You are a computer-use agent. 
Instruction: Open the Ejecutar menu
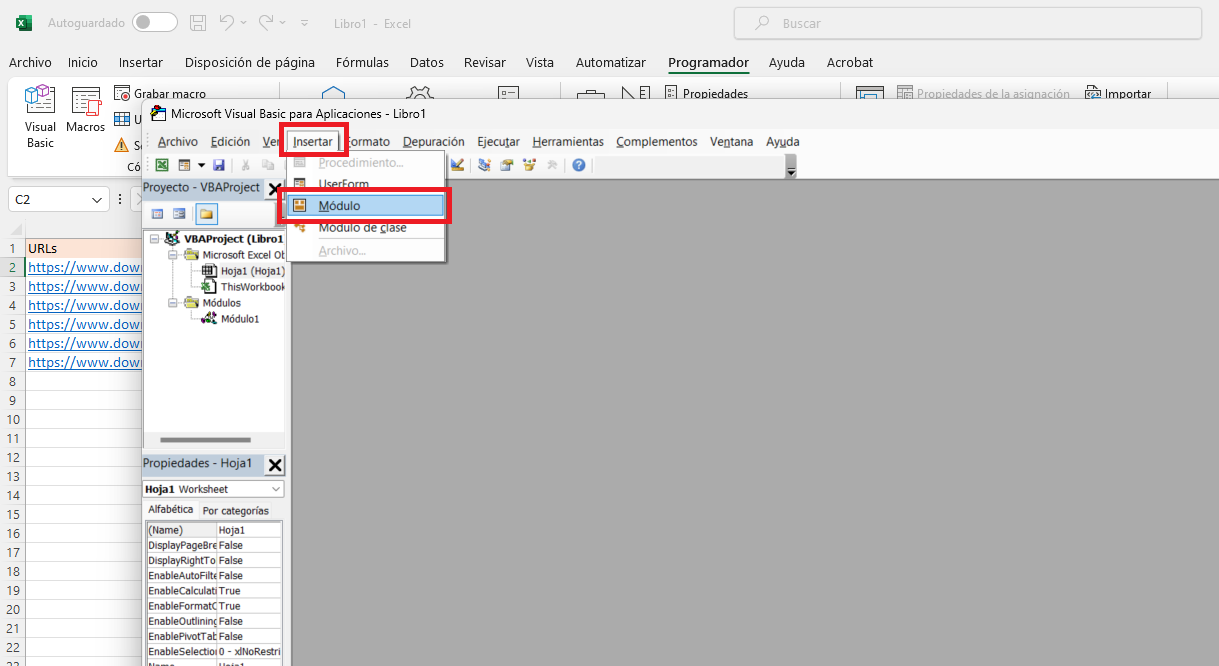pyautogui.click(x=498, y=142)
